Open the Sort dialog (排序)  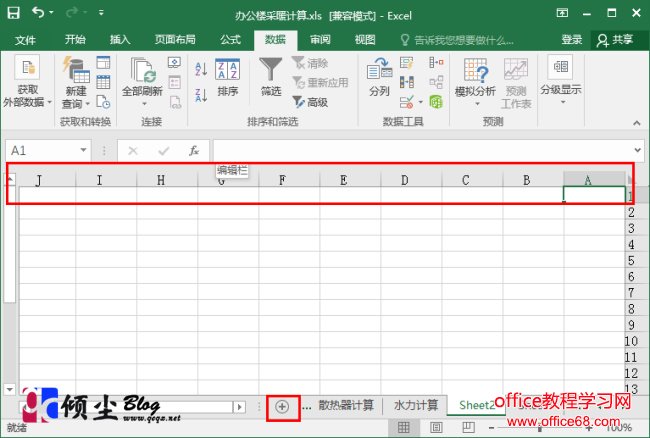227,78
